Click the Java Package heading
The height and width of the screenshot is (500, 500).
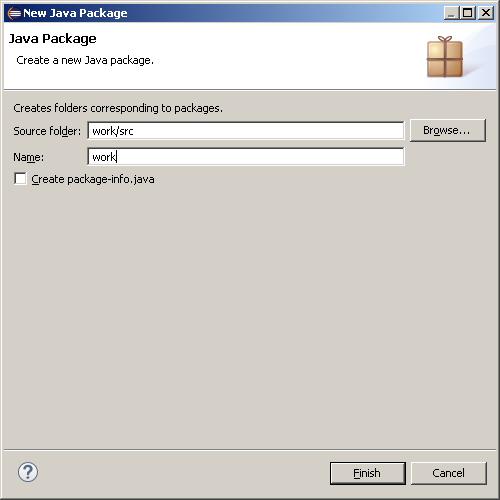[x=52, y=39]
